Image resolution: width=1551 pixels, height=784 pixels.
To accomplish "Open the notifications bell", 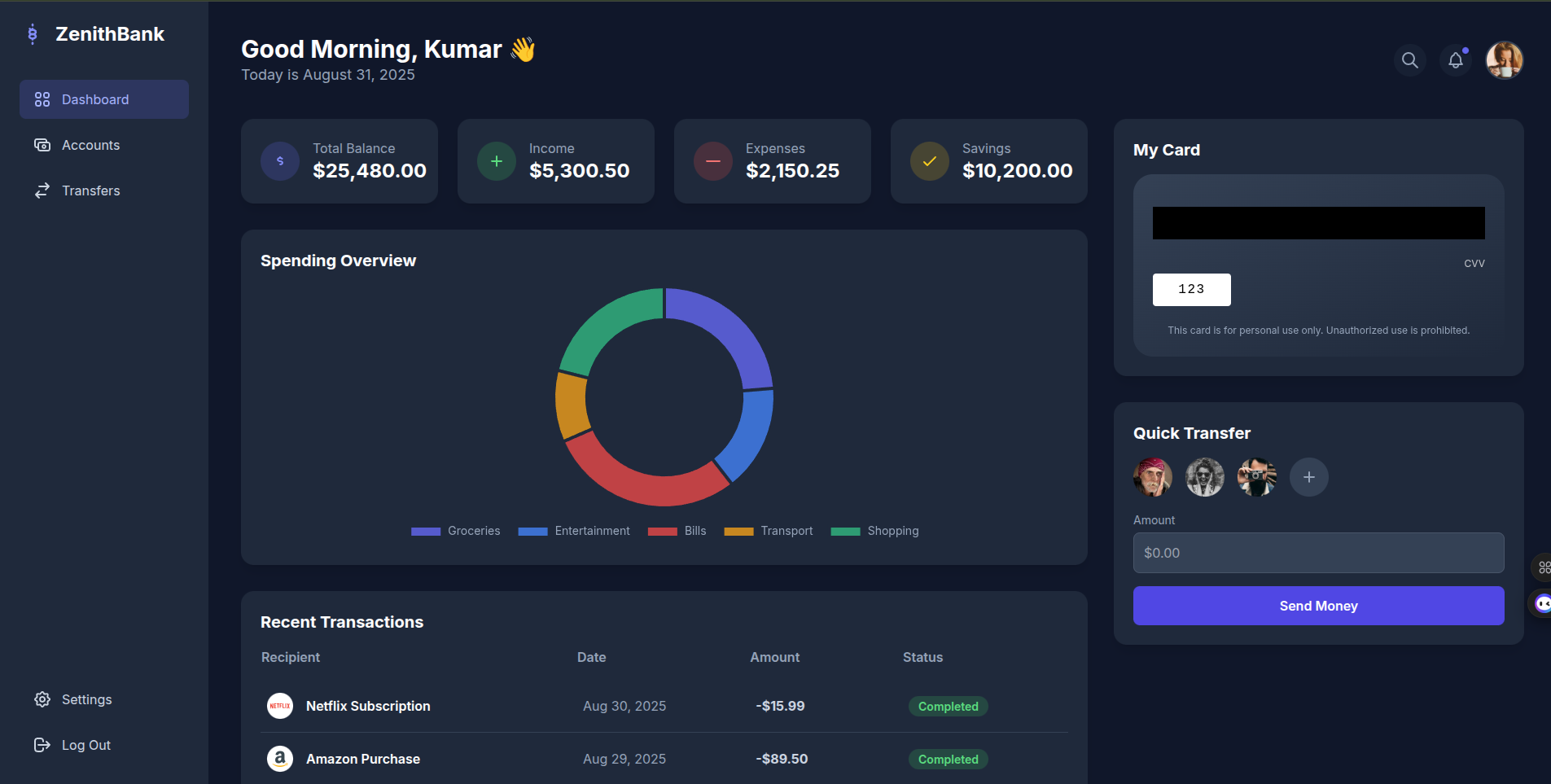I will coord(1456,60).
